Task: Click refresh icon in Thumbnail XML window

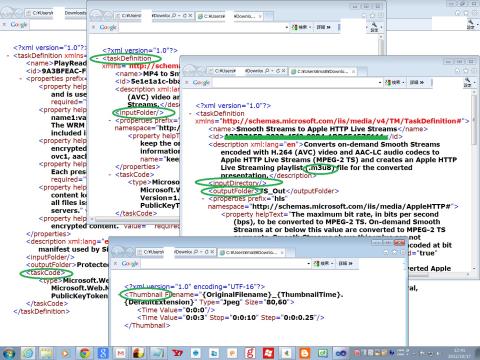Action: pos(207,252)
